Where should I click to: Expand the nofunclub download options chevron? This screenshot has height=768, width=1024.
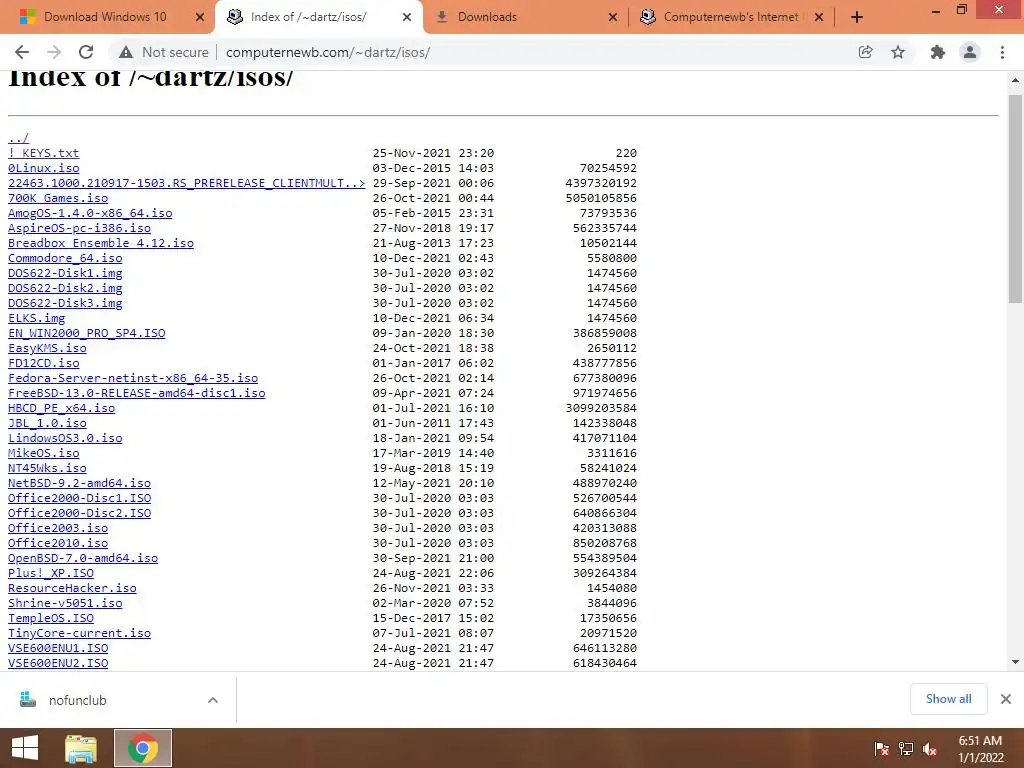click(x=212, y=700)
